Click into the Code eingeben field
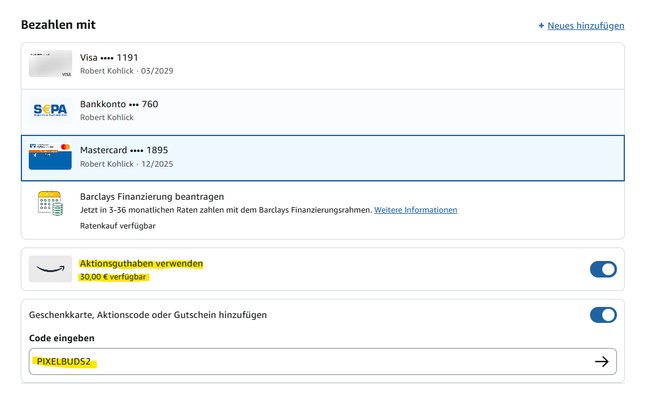The image size is (650, 397). click(x=323, y=361)
